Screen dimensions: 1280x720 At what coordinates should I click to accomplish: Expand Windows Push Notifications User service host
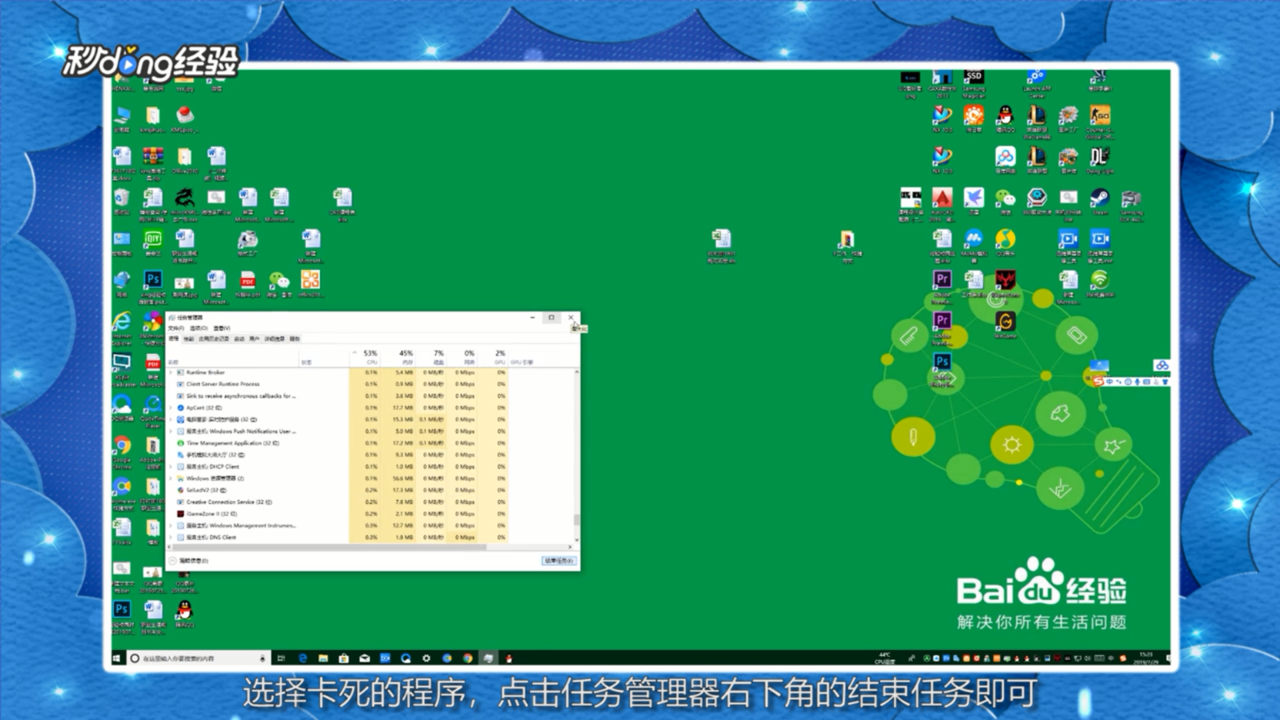170,431
